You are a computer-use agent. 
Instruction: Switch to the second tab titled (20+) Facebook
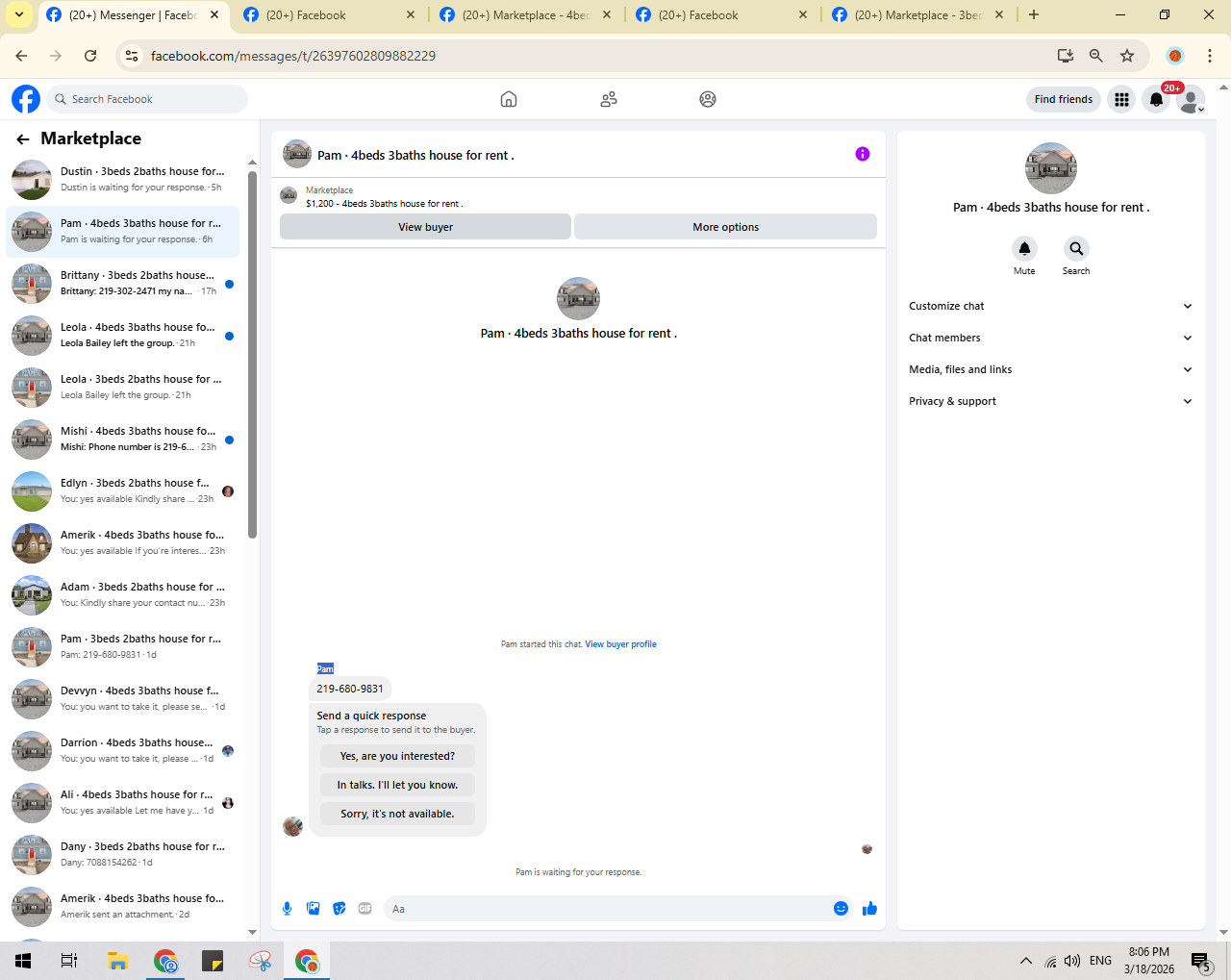tap(330, 15)
